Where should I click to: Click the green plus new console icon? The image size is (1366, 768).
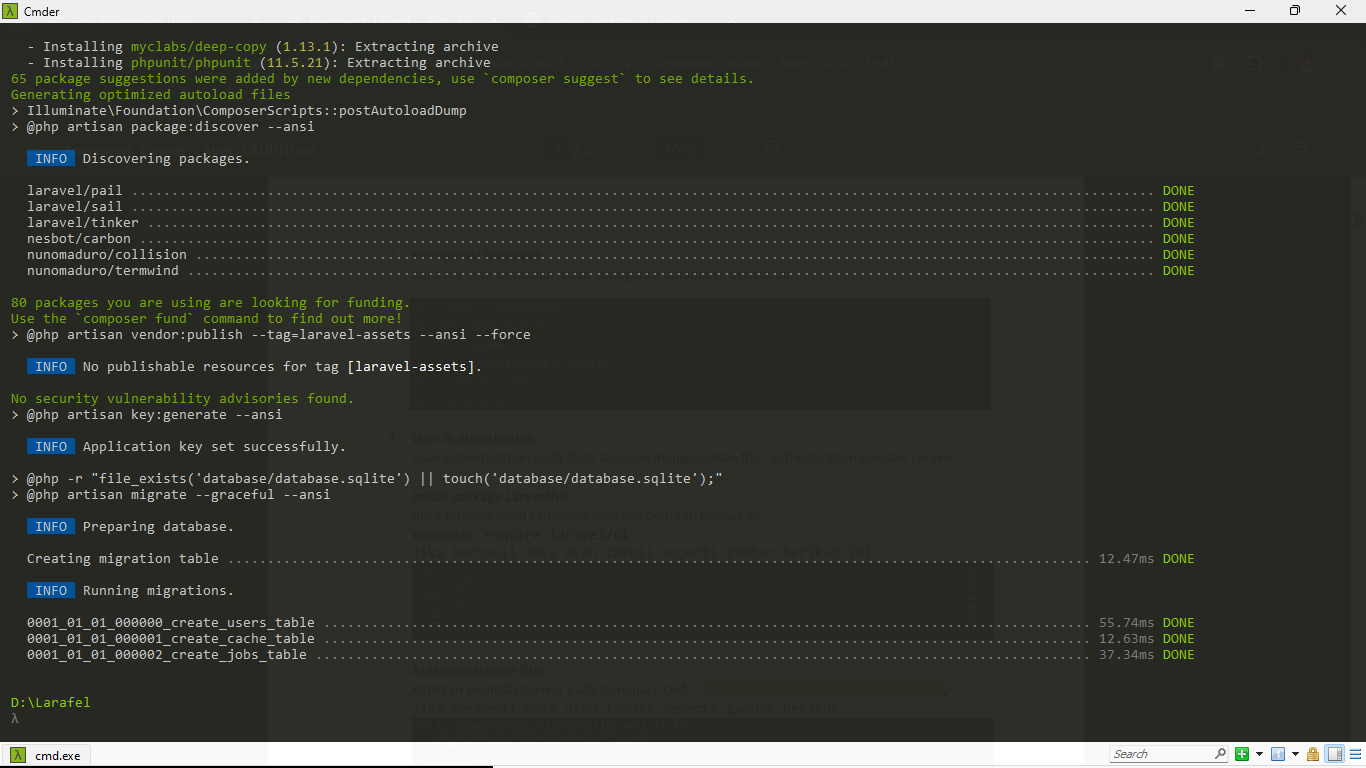(x=1241, y=754)
